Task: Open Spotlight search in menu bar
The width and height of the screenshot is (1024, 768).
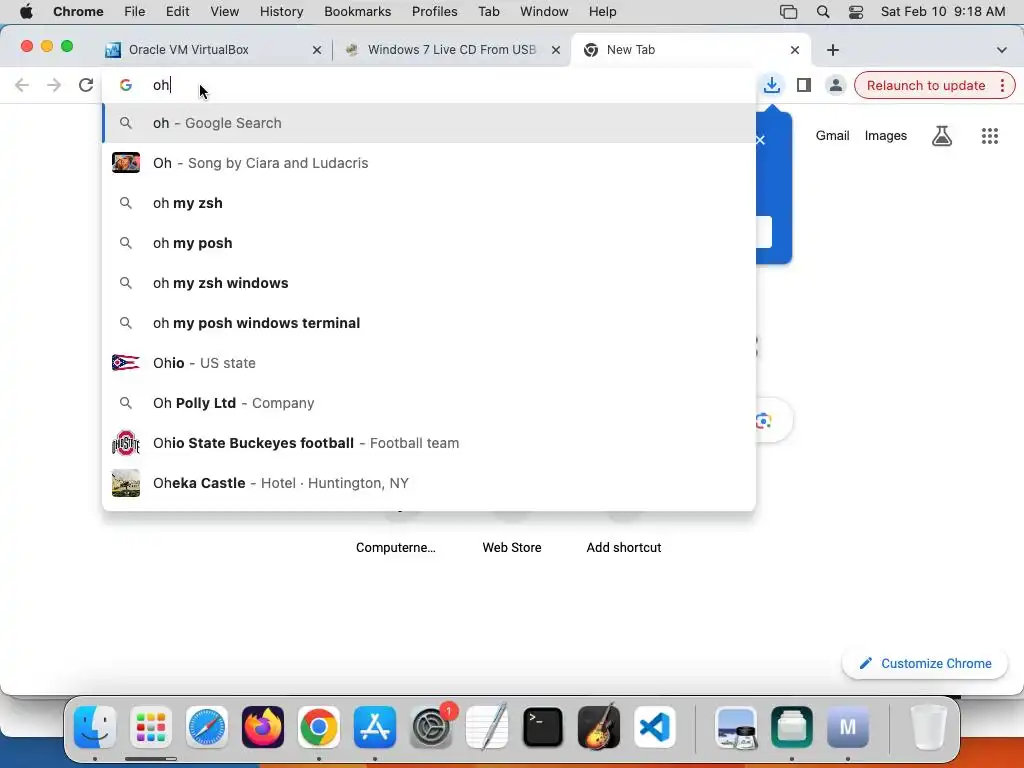Action: click(x=823, y=12)
